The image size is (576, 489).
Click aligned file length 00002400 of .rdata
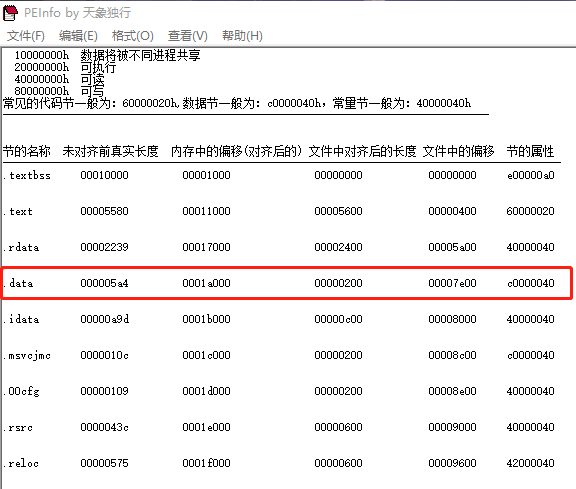(338, 247)
